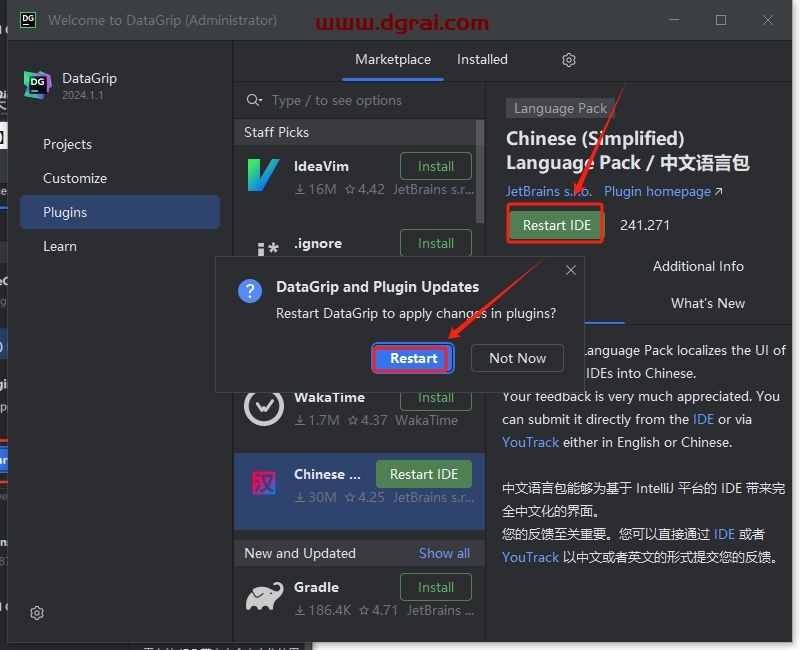The image size is (800, 650).
Task: Open the settings gear at the sidebar bottom
Action: point(37,613)
